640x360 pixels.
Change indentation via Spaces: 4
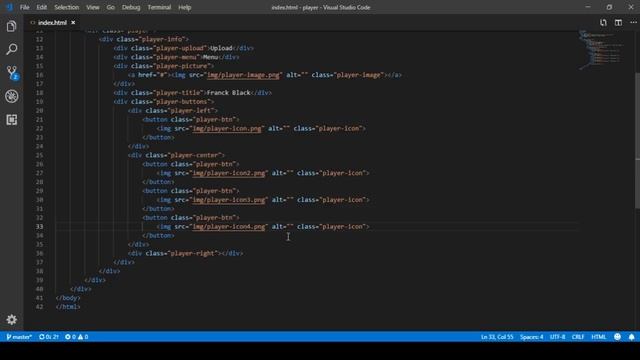point(531,337)
